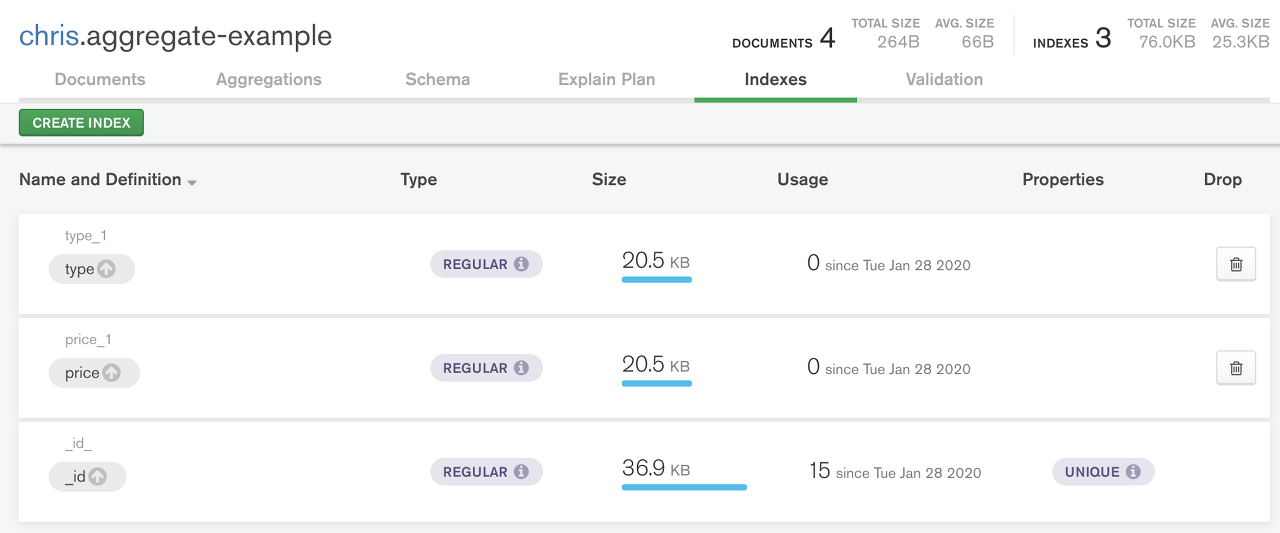1280x533 pixels.
Task: Click the _id_ index size bar
Action: [x=684, y=487]
